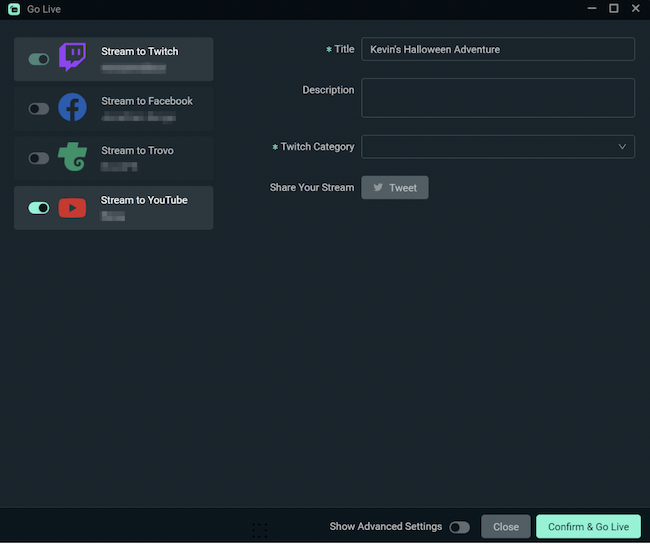Click the Close button

coord(506,527)
